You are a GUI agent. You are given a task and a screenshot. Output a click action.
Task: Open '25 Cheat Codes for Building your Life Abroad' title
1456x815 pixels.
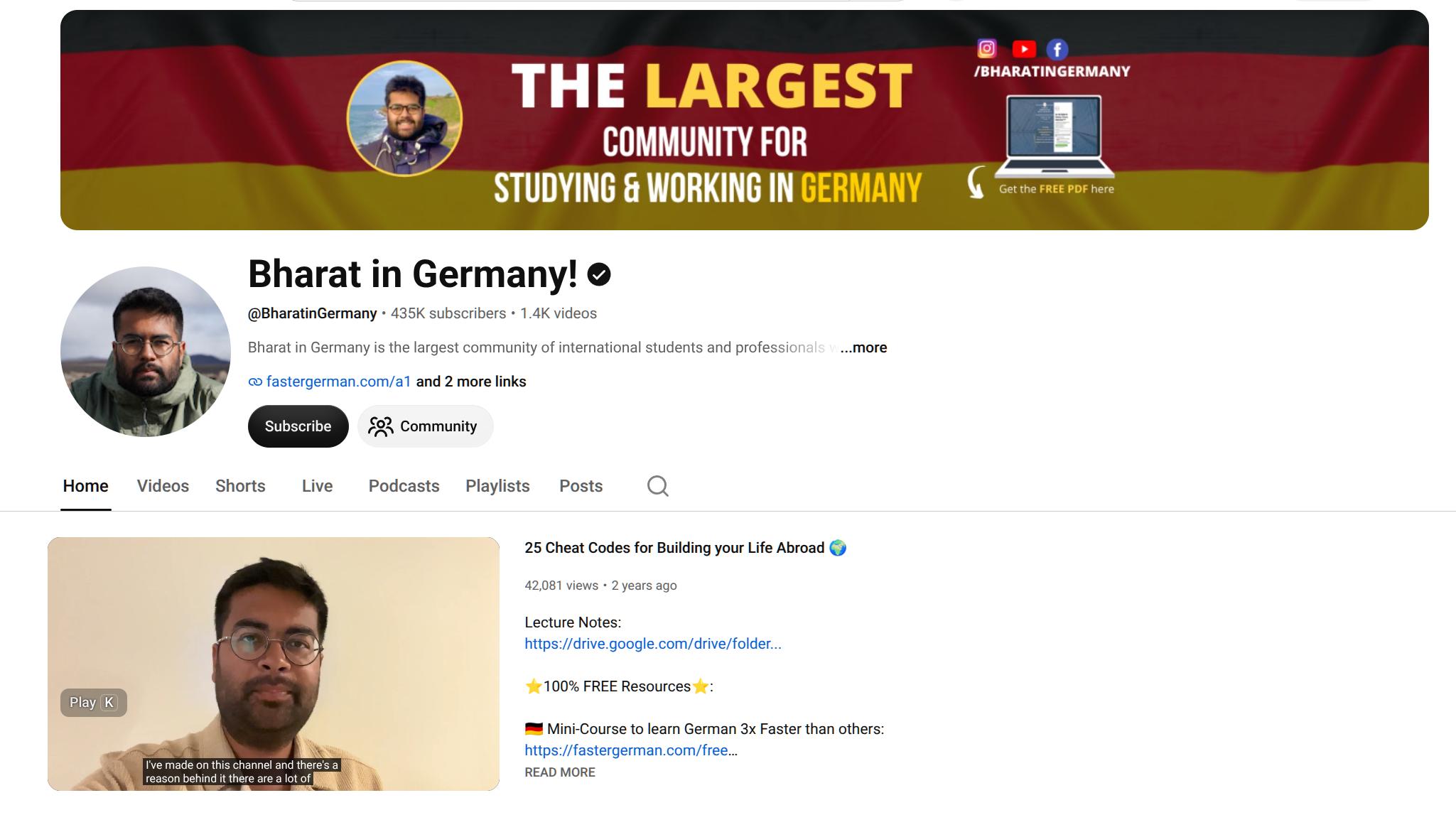(x=685, y=548)
